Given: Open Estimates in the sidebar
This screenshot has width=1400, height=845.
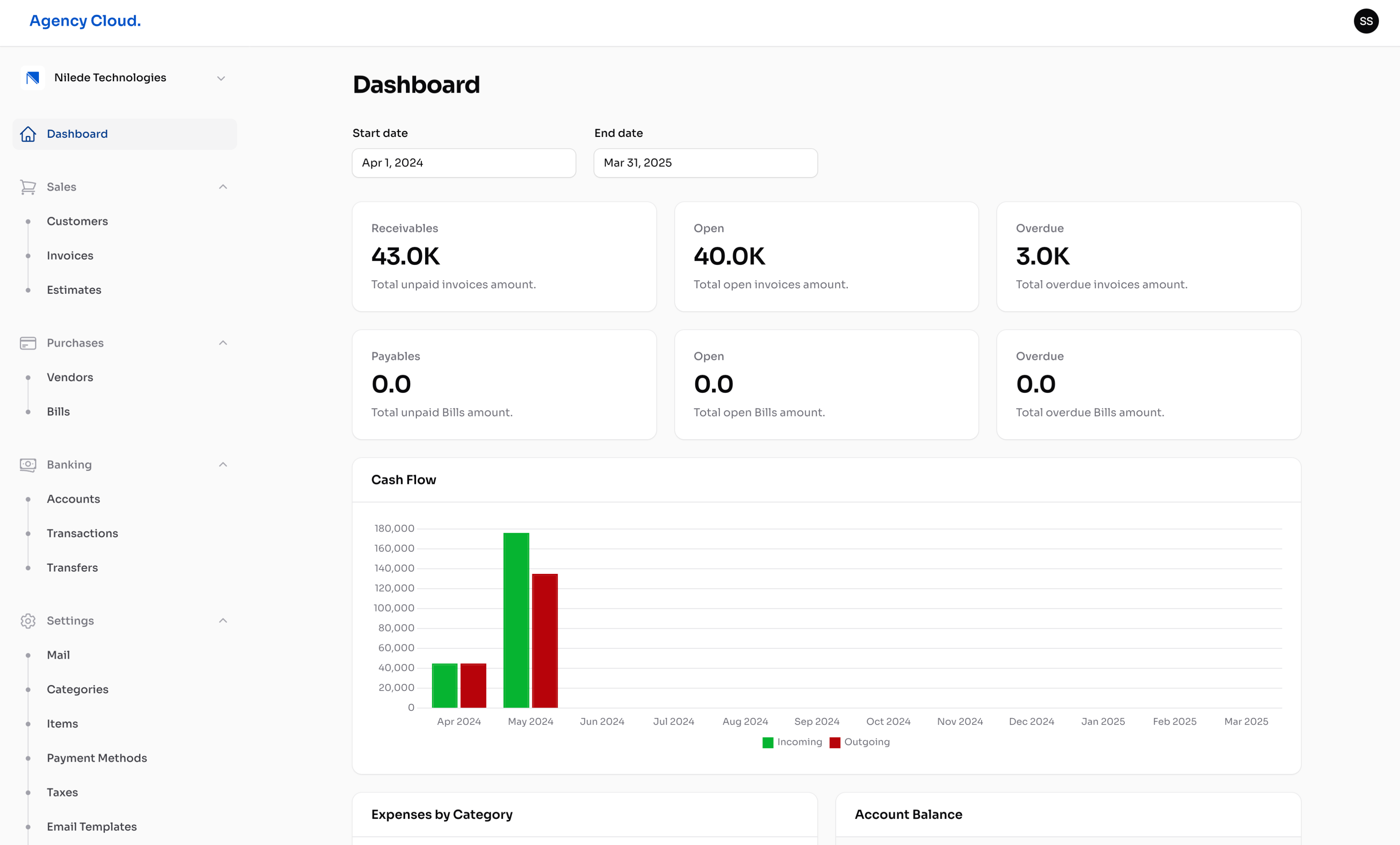Looking at the screenshot, I should (x=74, y=290).
